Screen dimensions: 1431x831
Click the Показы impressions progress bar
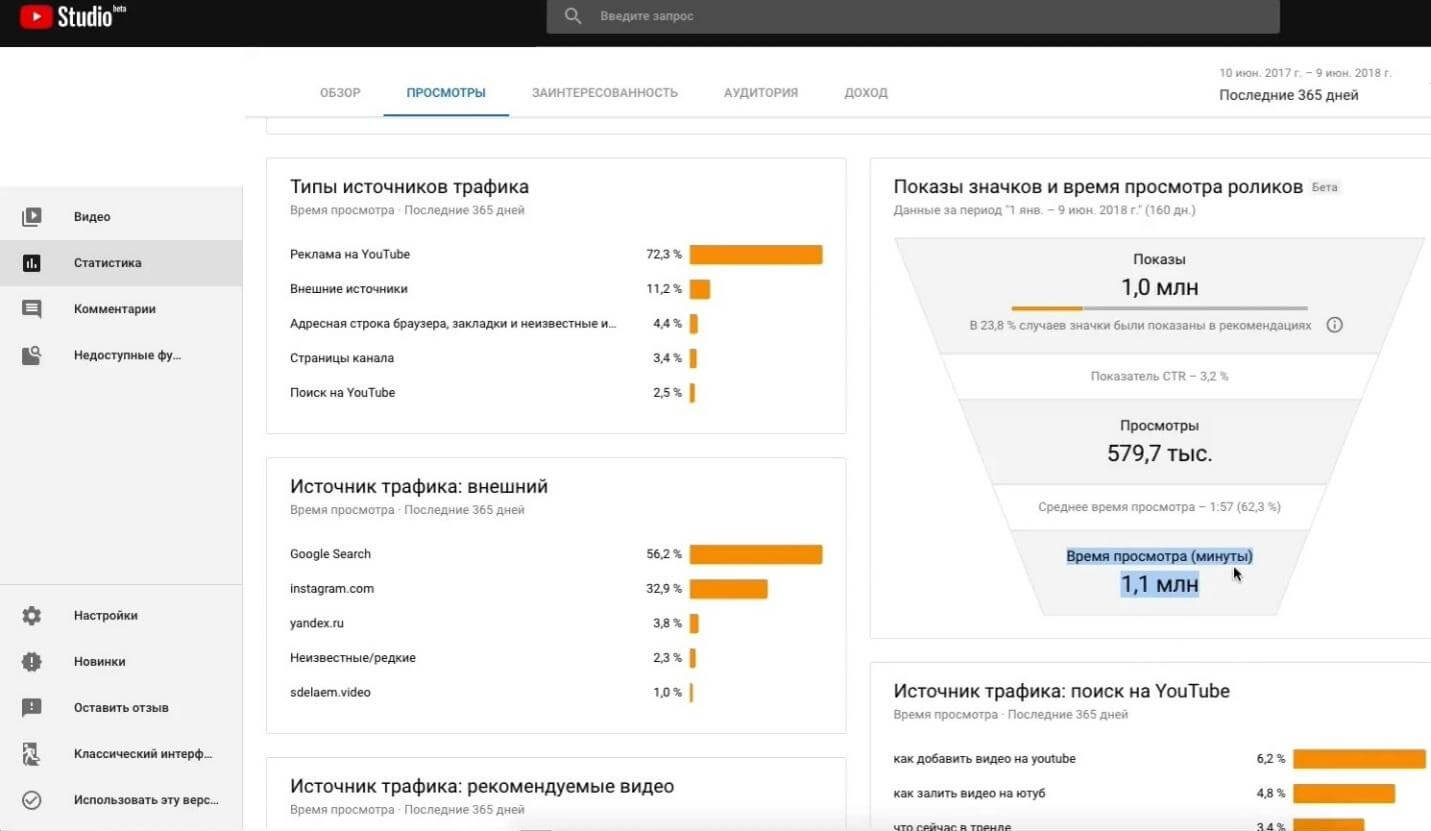[1158, 308]
